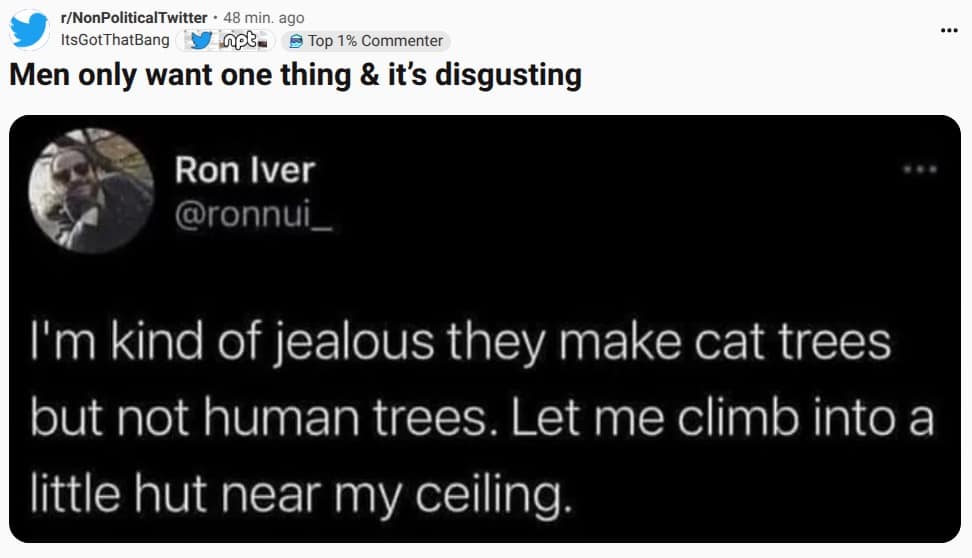Click Ron Iver's profile picture in tweet
Image resolution: width=972 pixels, height=558 pixels.
[91, 191]
